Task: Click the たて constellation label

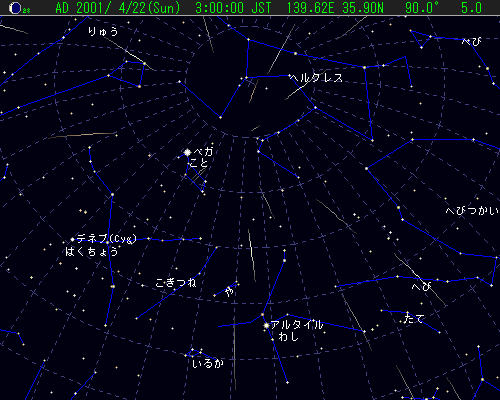Action: click(x=414, y=318)
